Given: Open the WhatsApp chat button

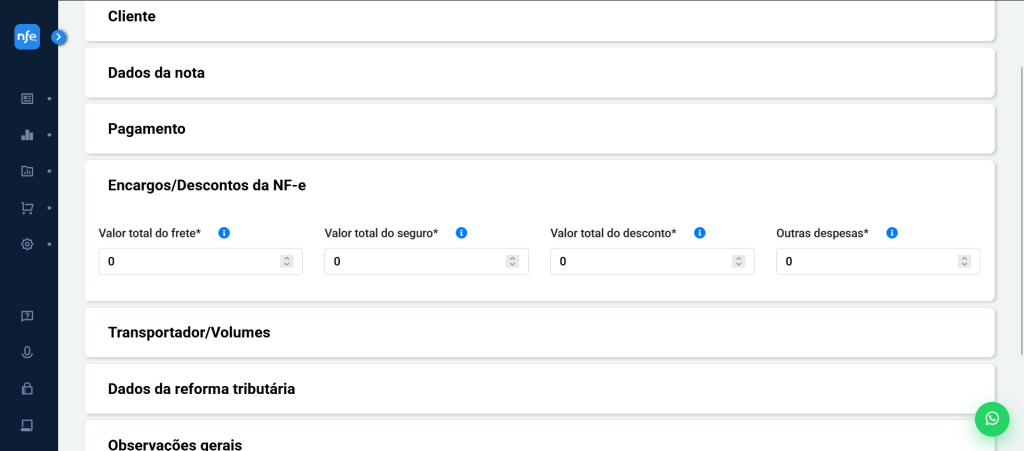Looking at the screenshot, I should click(x=991, y=418).
